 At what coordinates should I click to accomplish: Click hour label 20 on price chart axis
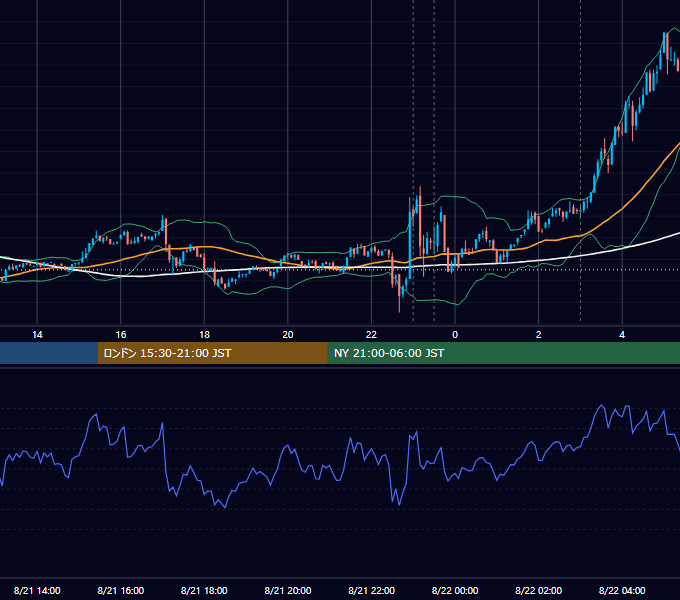pyautogui.click(x=288, y=335)
